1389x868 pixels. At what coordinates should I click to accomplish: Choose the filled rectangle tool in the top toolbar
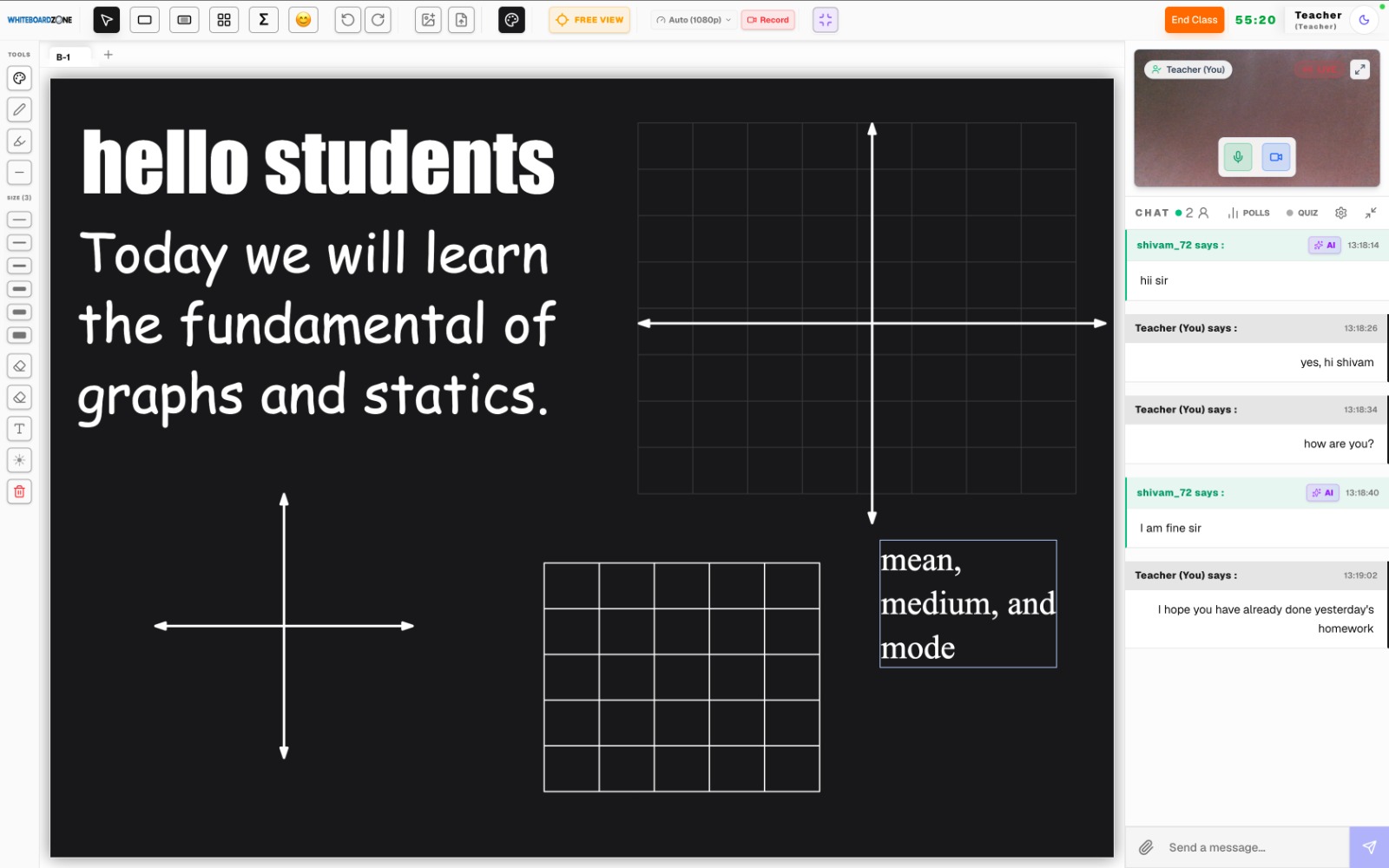pos(184,20)
